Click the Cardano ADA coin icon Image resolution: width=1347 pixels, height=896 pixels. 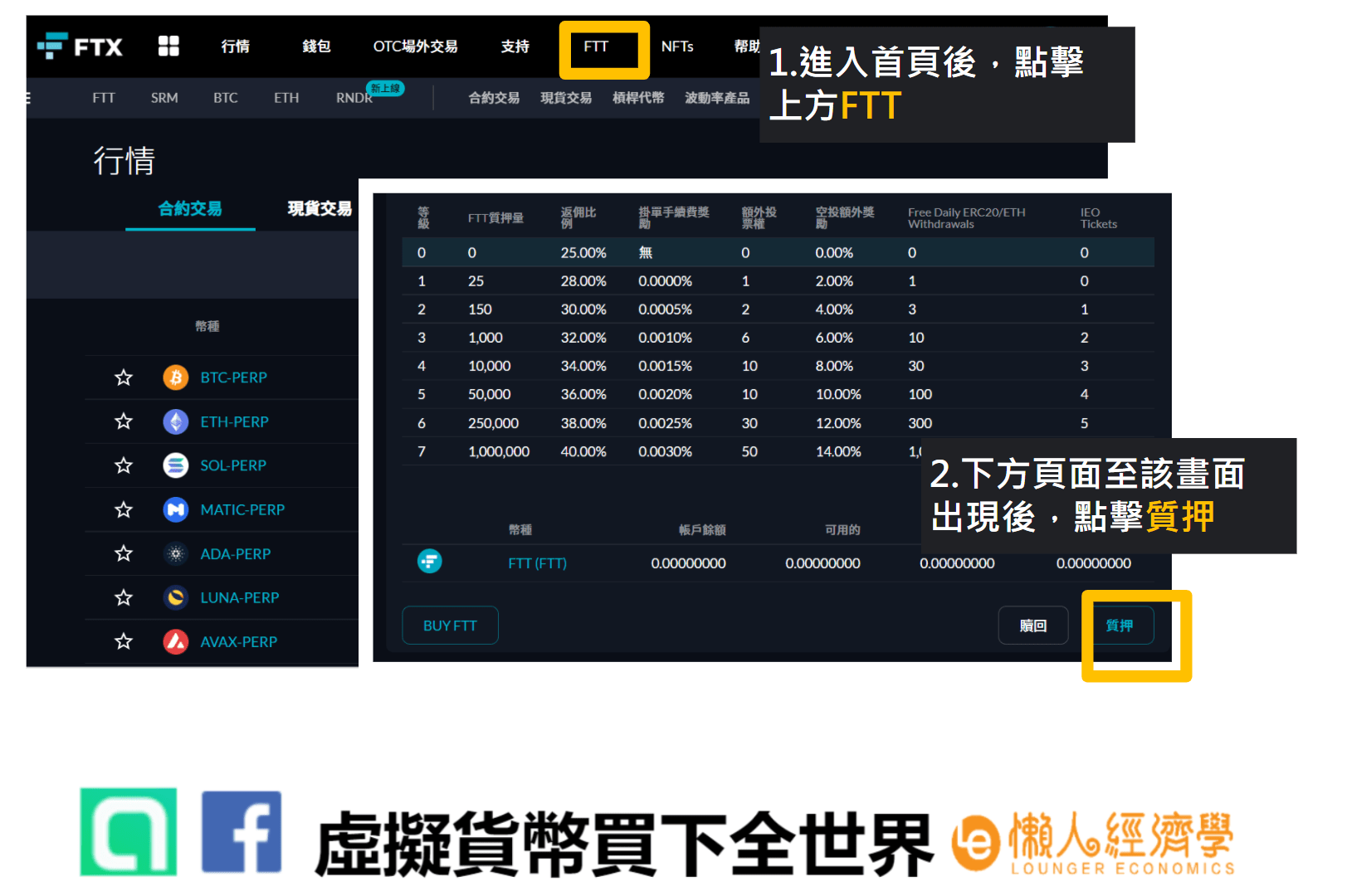pyautogui.click(x=175, y=554)
